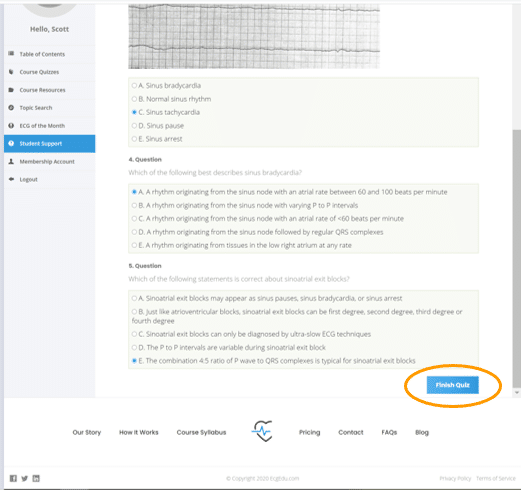Screen dimensions: 521x490
Task: Open the Twitter social icon
Action: [x=25, y=478]
